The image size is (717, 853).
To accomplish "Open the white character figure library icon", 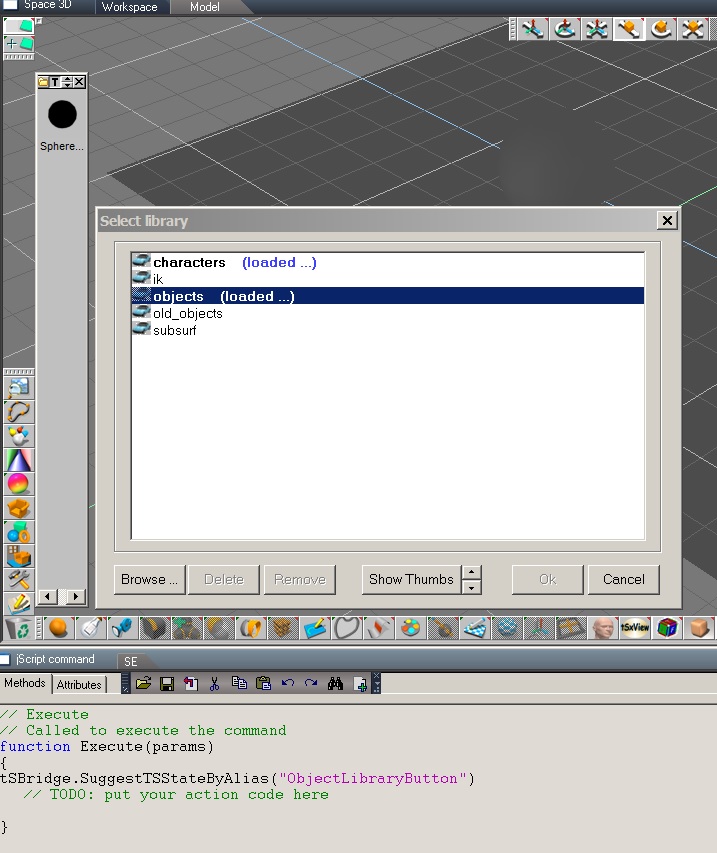I will (x=18, y=436).
